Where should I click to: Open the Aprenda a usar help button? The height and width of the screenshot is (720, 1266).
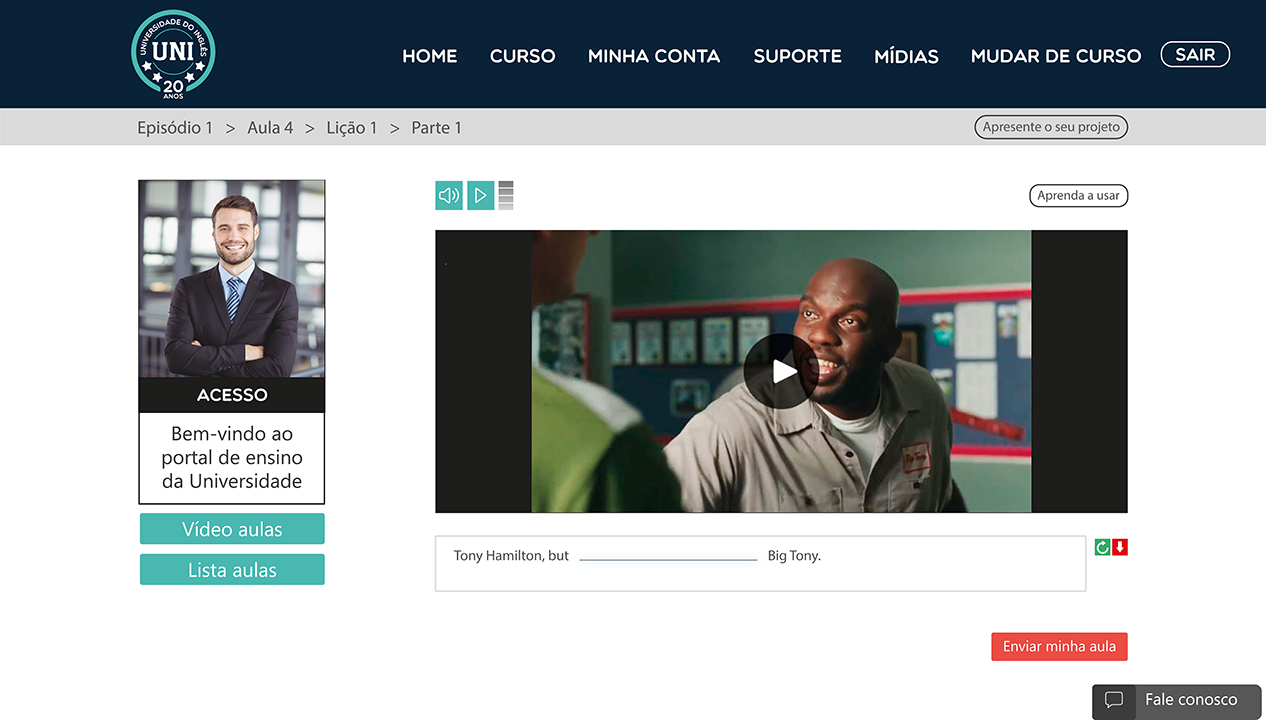click(x=1079, y=196)
